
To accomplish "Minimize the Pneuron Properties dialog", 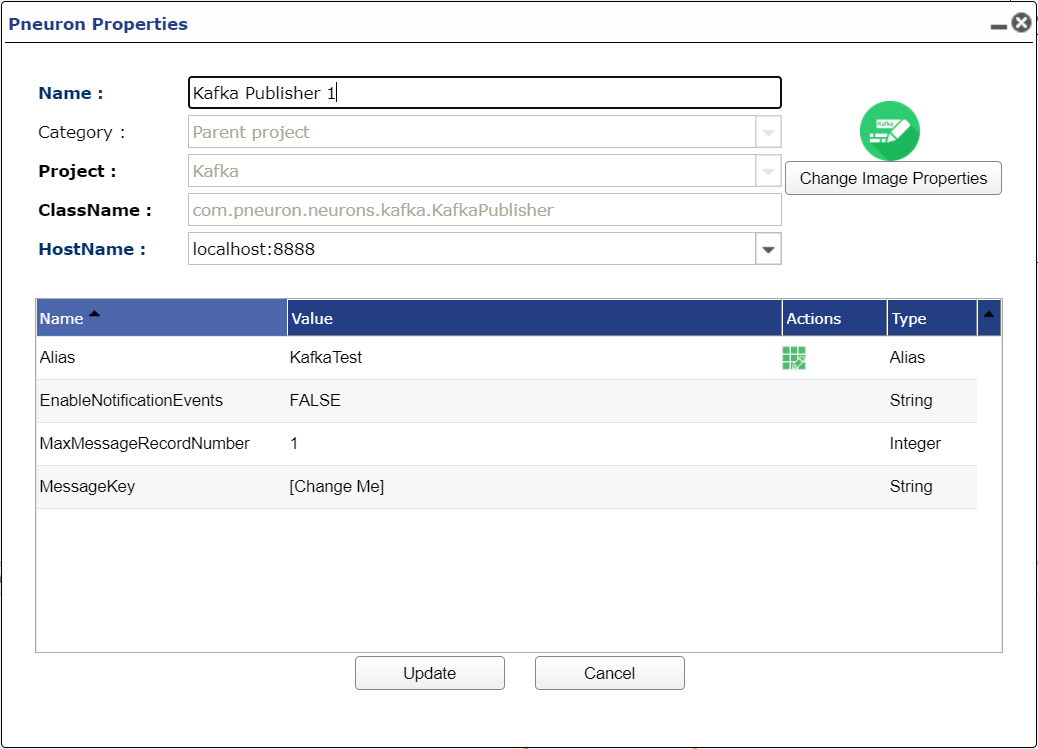I will click(998, 26).
